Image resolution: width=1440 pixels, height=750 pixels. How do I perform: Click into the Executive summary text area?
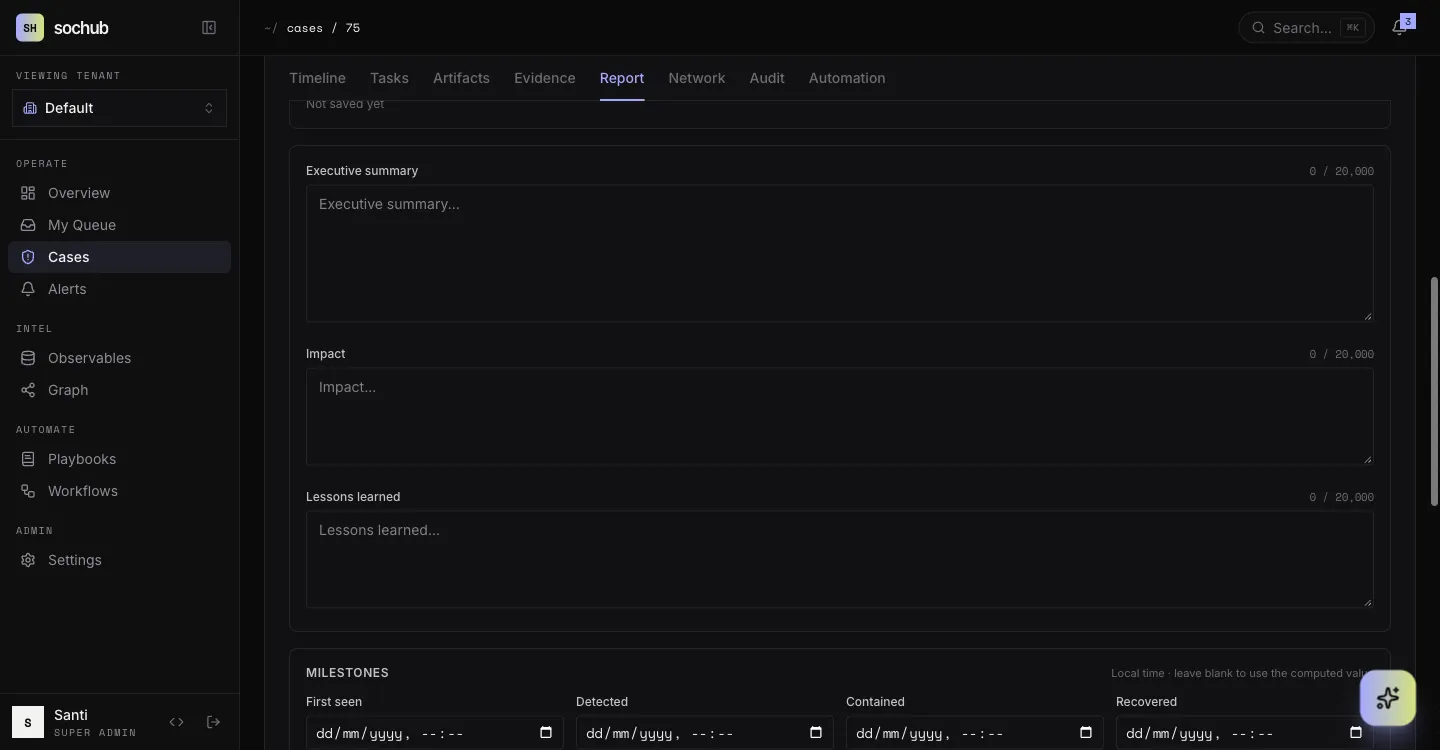(x=839, y=253)
